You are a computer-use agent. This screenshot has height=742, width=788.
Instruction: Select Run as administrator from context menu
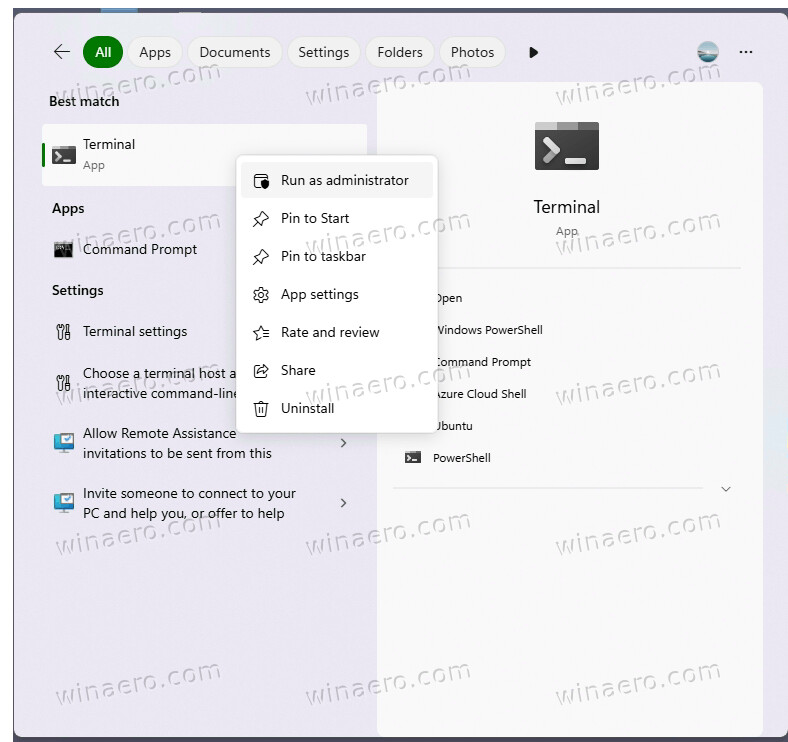pyautogui.click(x=344, y=181)
